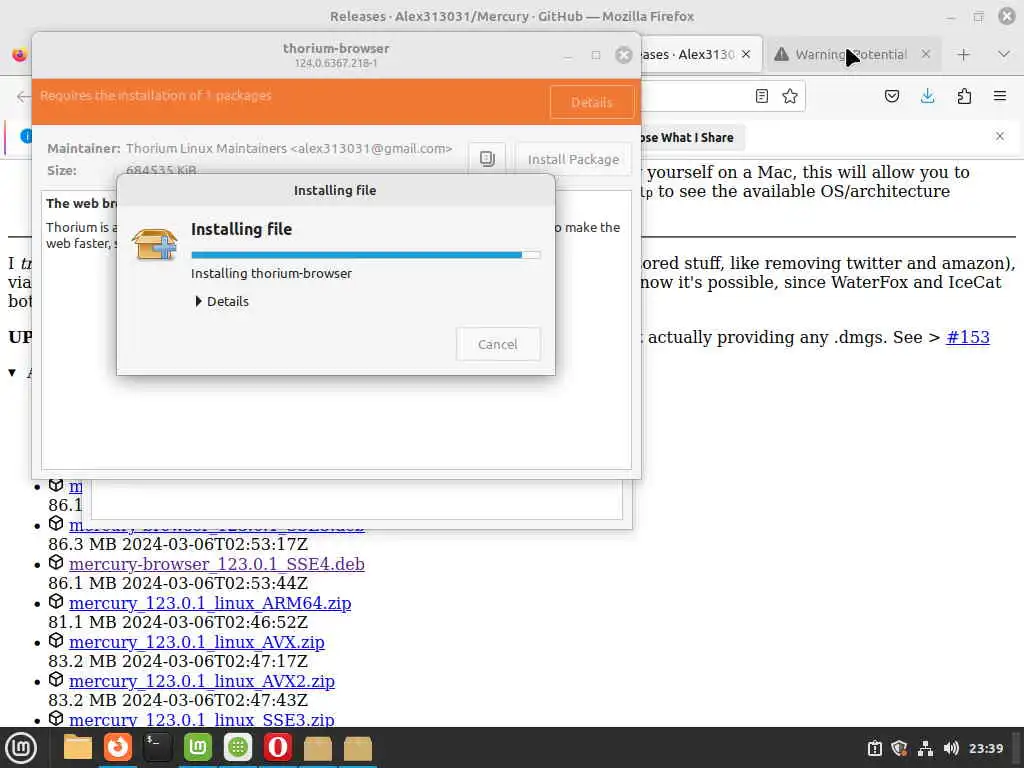Cancel the thorium-browser installation

point(498,344)
